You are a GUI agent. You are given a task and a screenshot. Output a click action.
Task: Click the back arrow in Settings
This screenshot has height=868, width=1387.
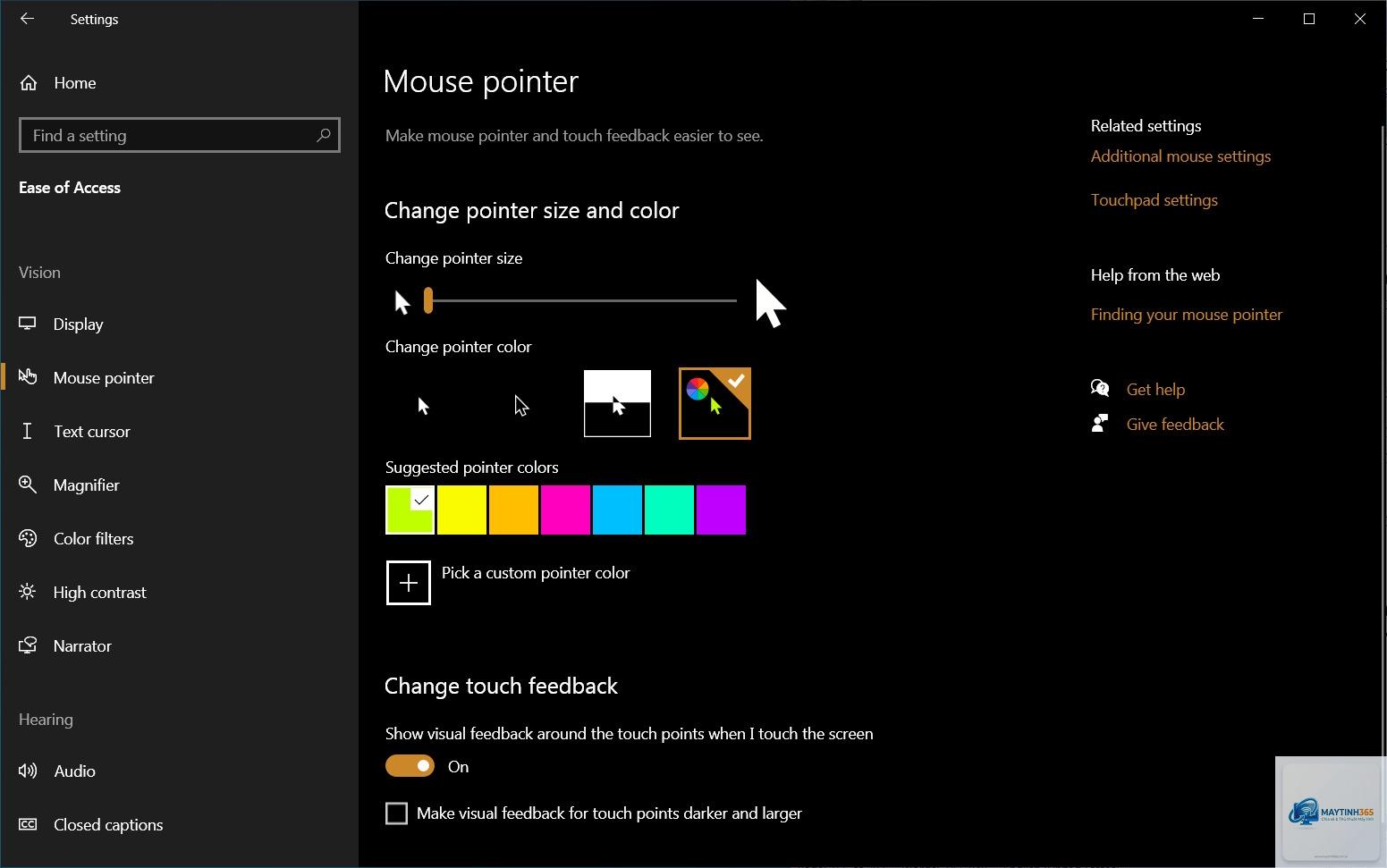27,19
